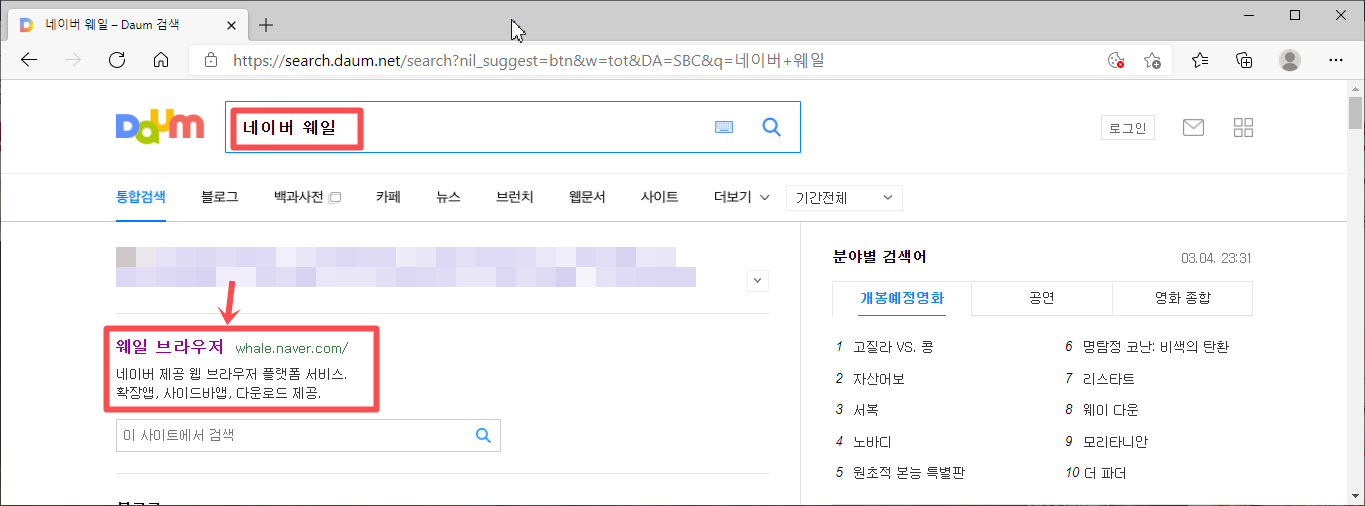
Task: Click the browser address bar URL
Action: (529, 60)
